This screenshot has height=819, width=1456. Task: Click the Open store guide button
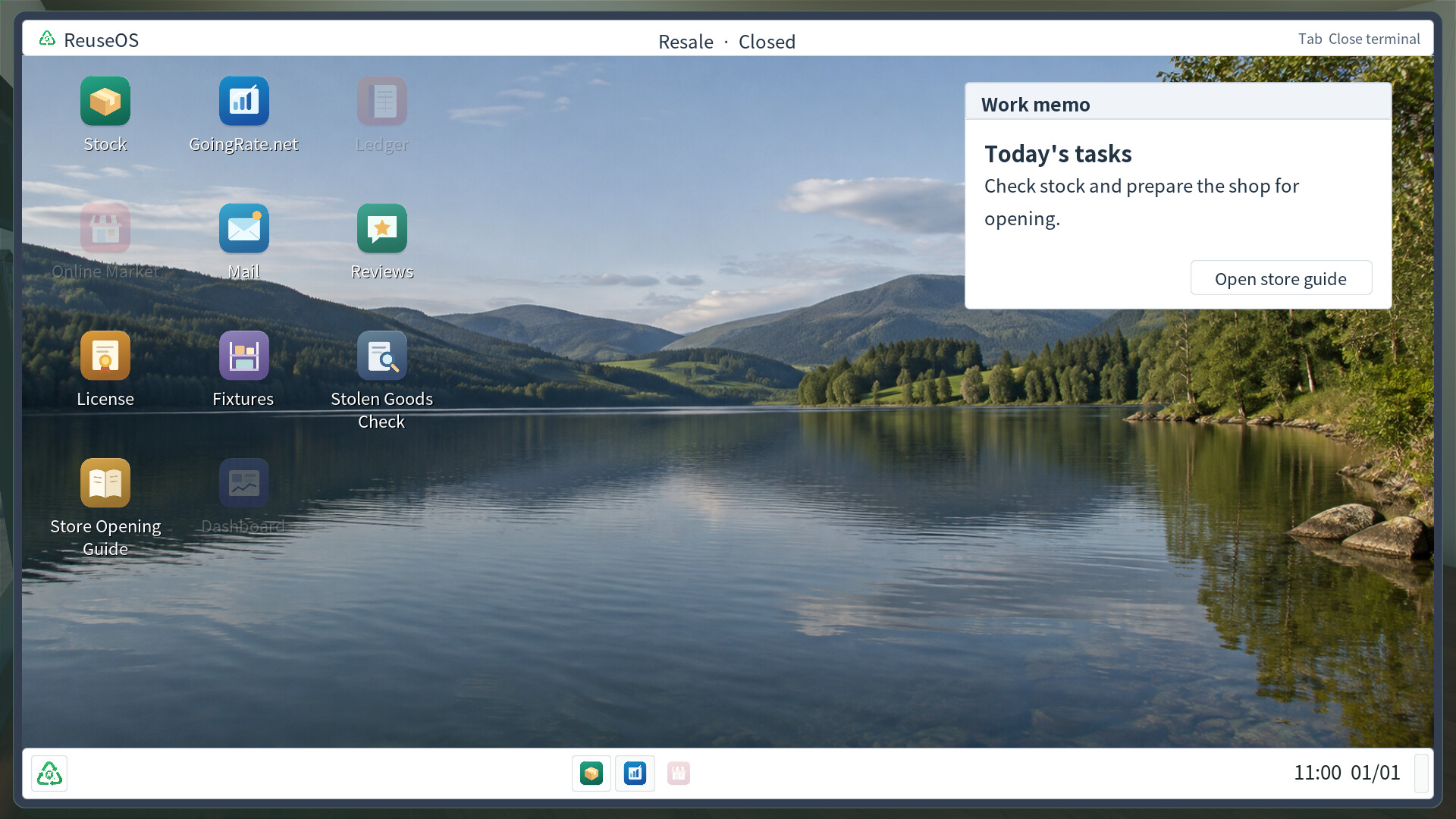1281,278
